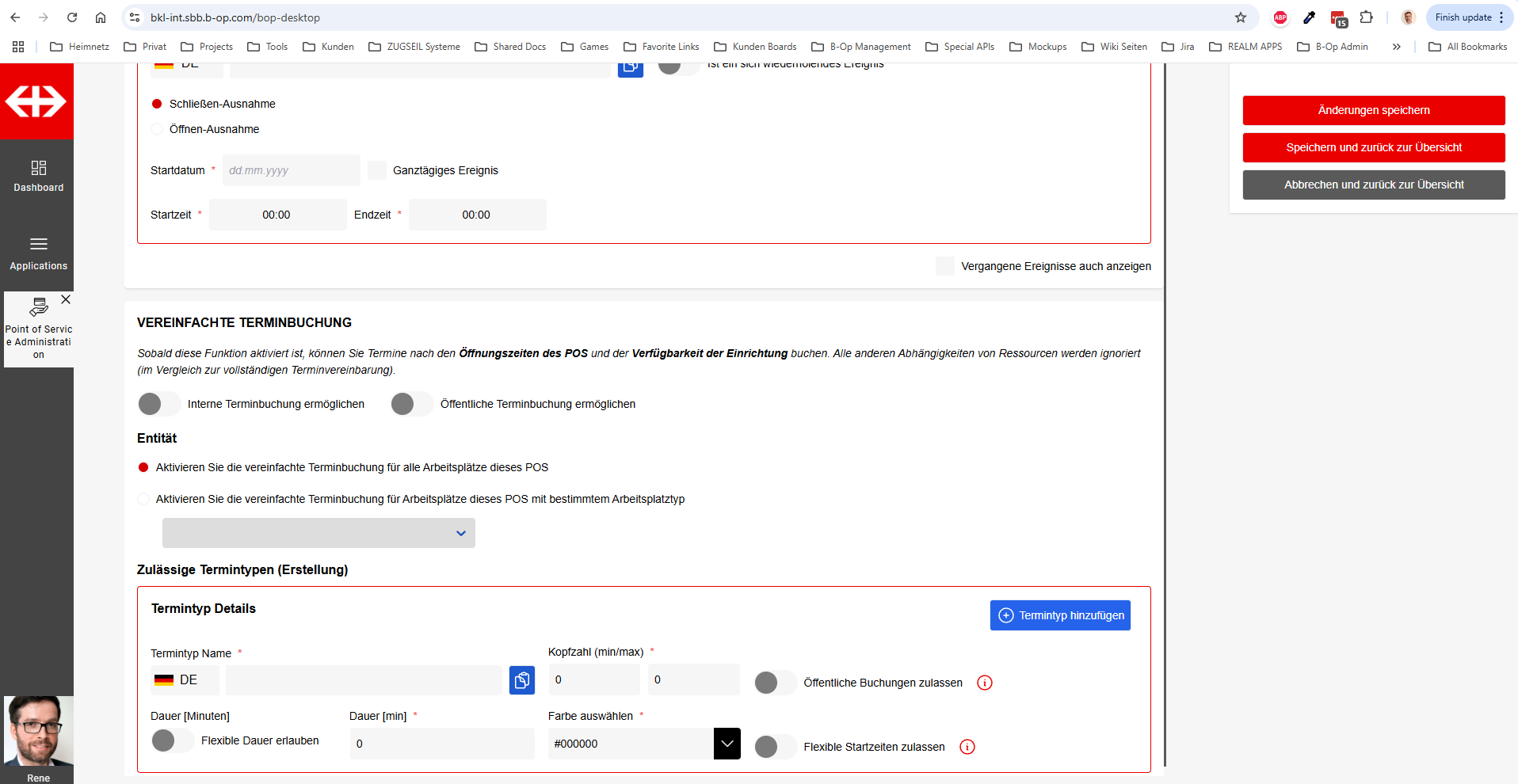Viewport: 1518px width, 784px height.
Task: Activate the eyedropper extension icon
Action: pyautogui.click(x=1309, y=17)
